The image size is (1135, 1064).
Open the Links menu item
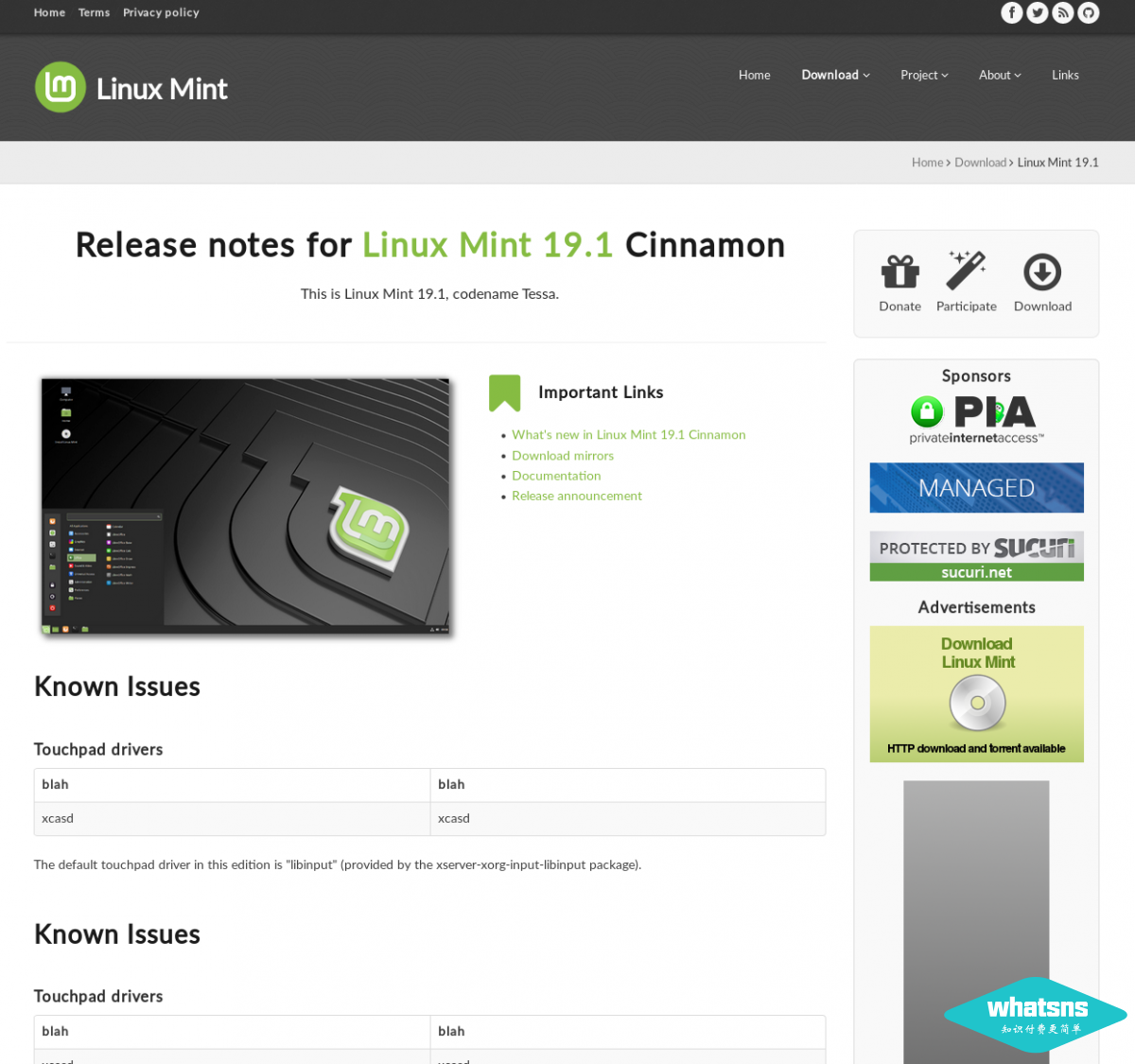(x=1065, y=75)
